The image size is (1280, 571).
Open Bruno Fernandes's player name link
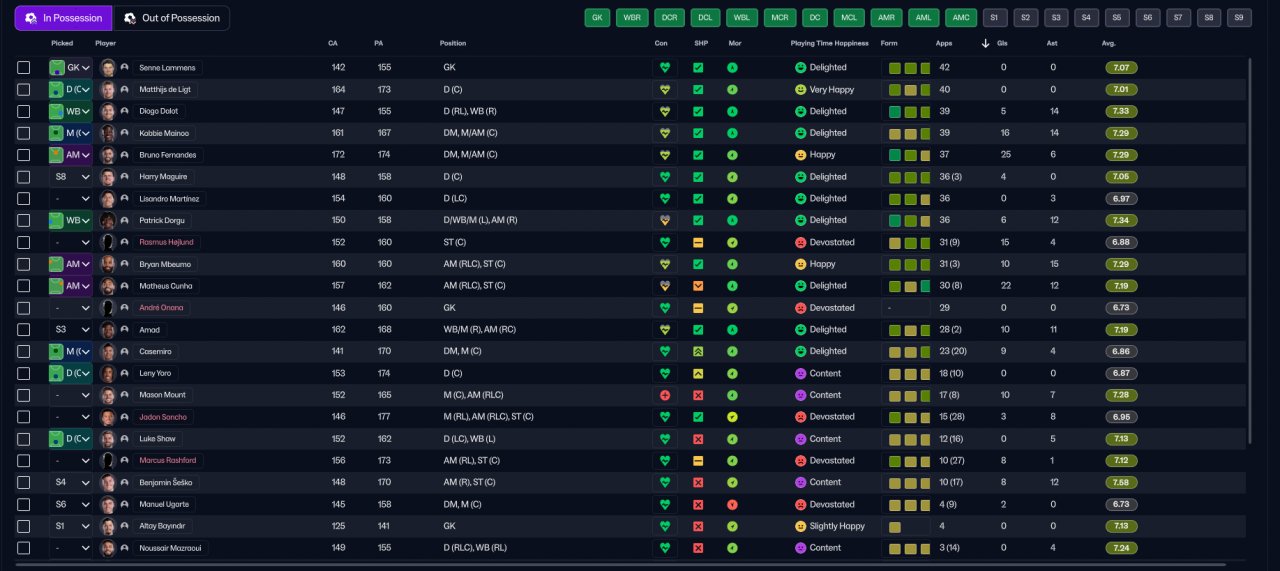[x=170, y=155]
